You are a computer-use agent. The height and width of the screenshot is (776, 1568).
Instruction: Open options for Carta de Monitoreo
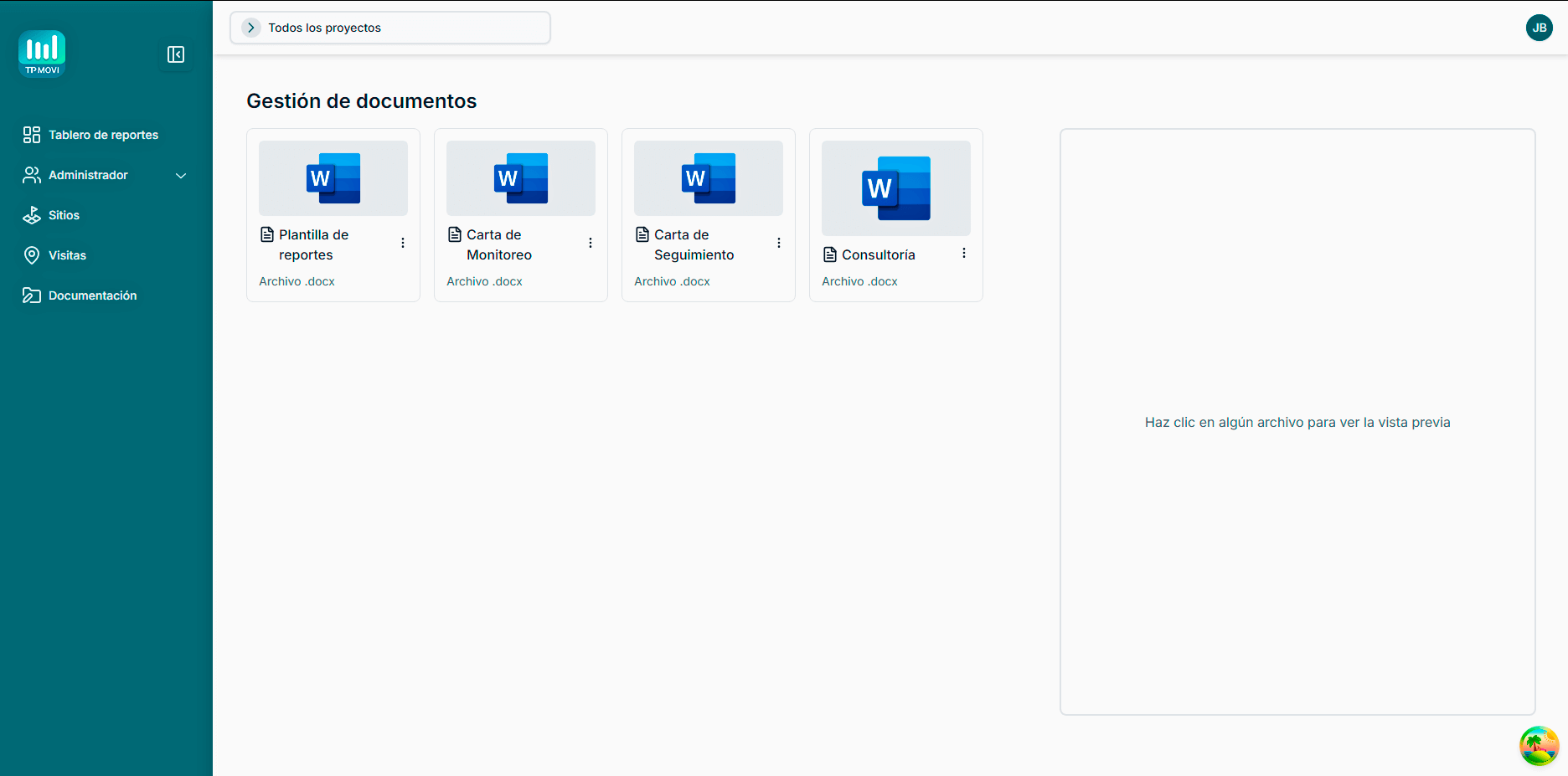591,243
